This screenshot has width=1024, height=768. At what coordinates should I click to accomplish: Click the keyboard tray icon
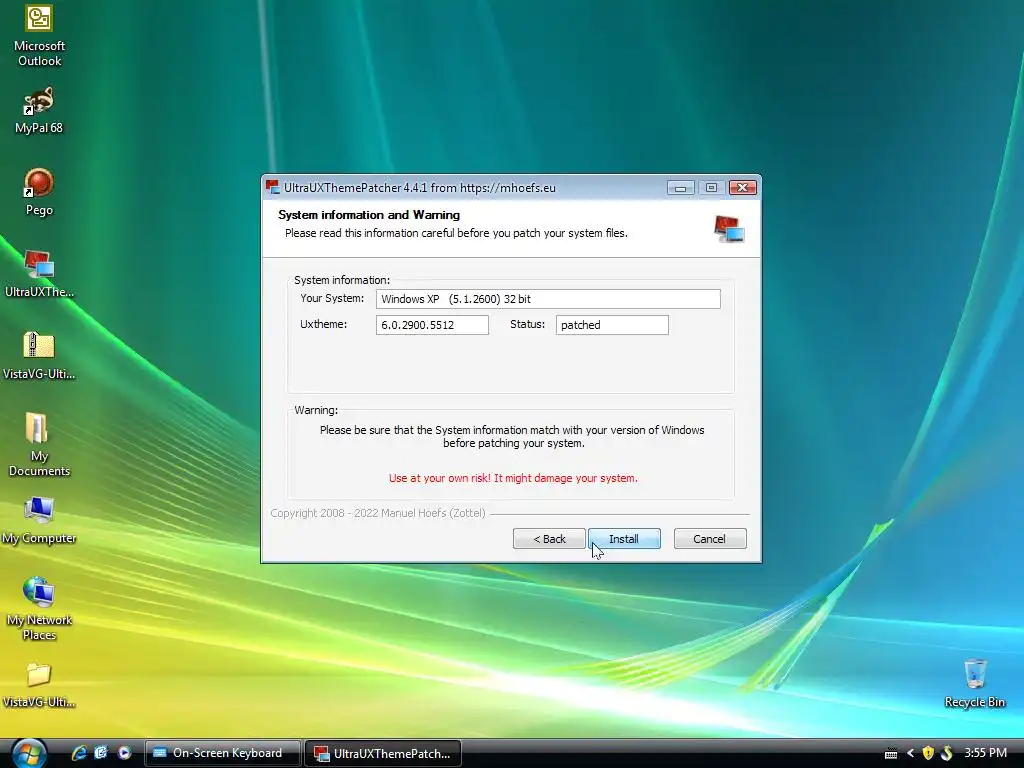(x=891, y=754)
